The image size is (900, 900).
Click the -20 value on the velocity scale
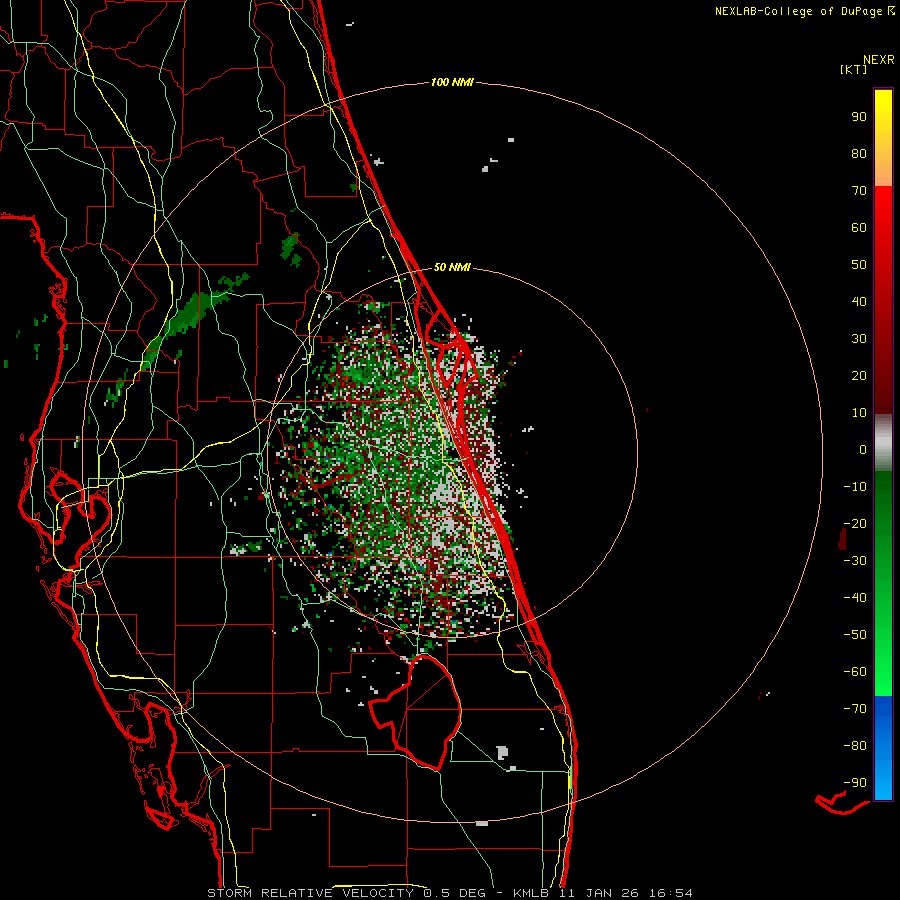click(x=855, y=524)
